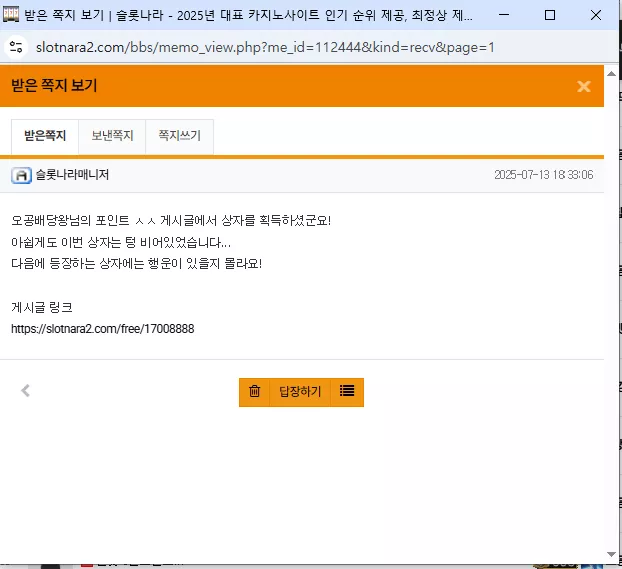Switch to the 보낸쪽지 tab
Image resolution: width=622 pixels, height=569 pixels.
[112, 136]
